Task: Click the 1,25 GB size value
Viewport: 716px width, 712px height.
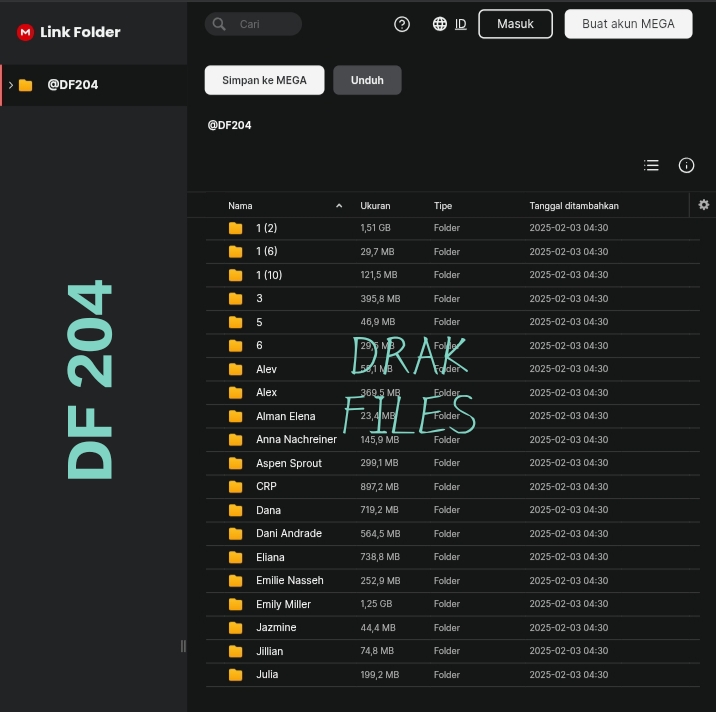Action: point(376,604)
